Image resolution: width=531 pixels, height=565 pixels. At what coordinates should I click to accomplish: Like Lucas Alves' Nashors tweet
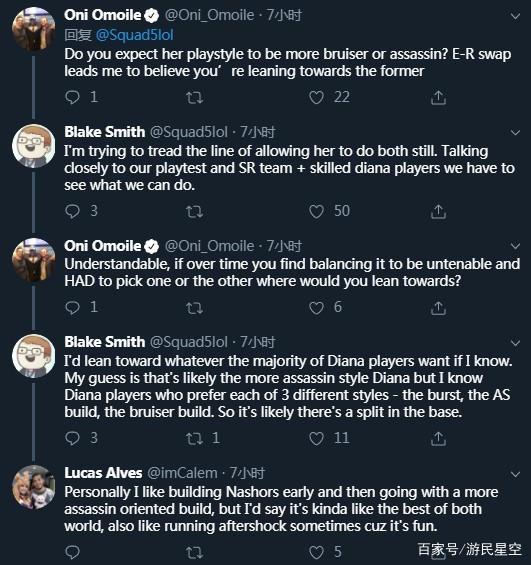click(316, 552)
